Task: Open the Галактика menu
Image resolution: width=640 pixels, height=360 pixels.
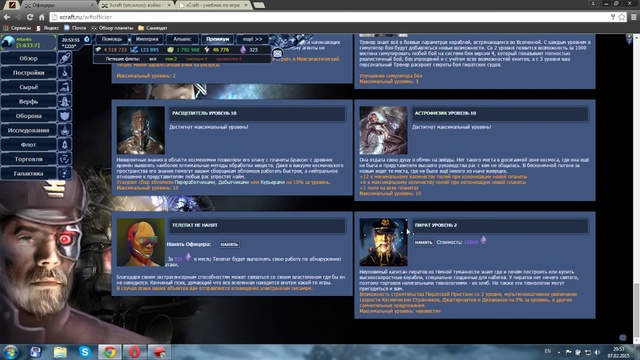Action: (x=29, y=173)
